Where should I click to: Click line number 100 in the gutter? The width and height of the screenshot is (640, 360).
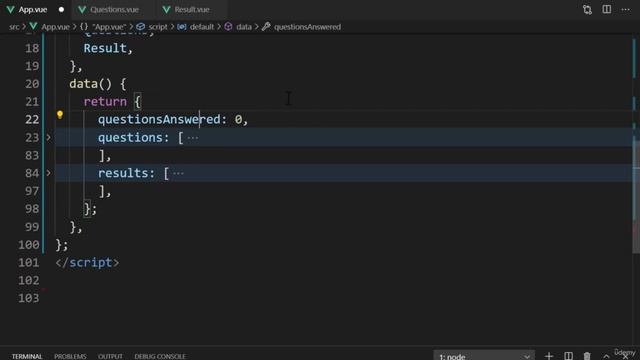(29, 244)
